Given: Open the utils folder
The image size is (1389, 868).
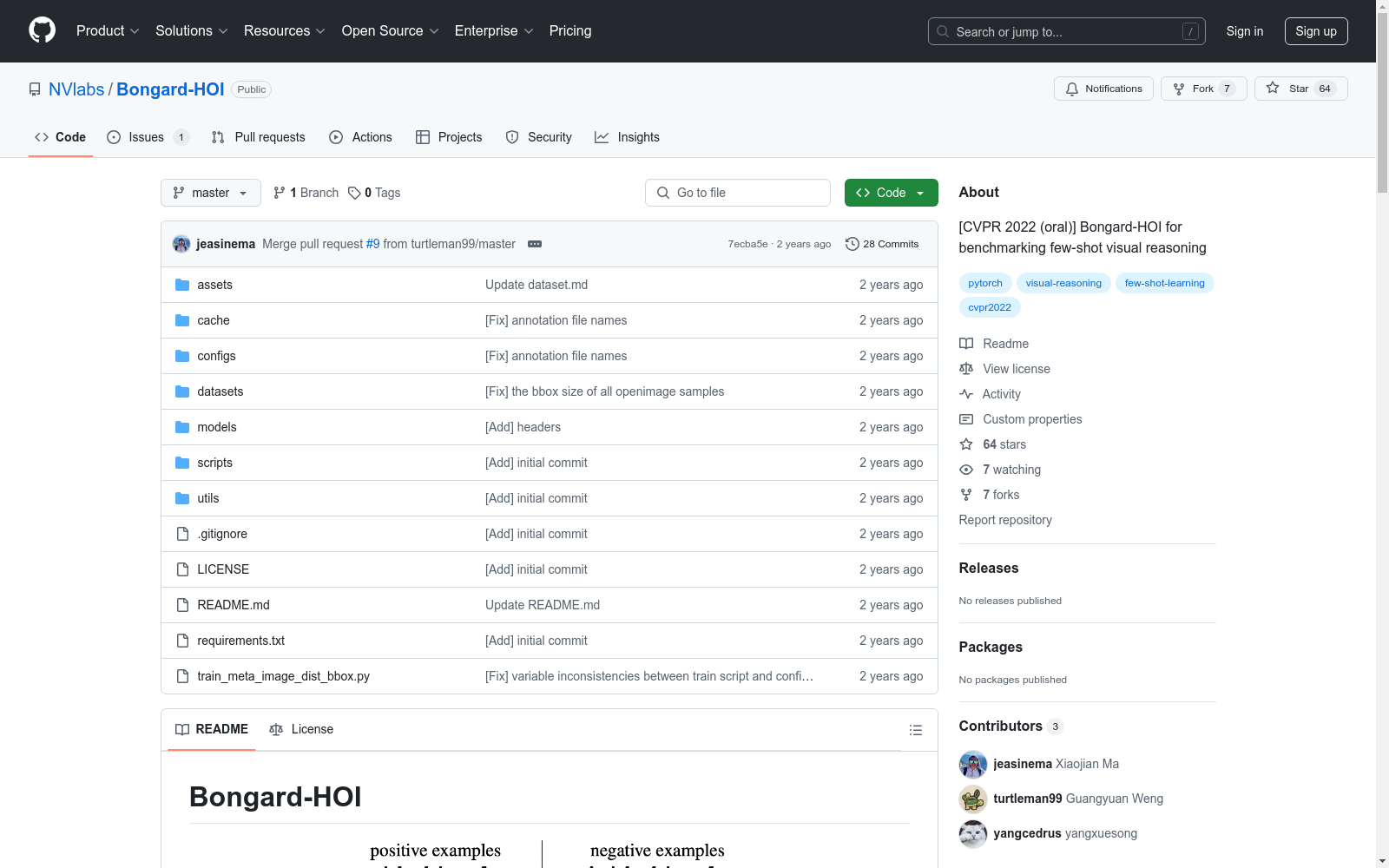Looking at the screenshot, I should coord(208,498).
